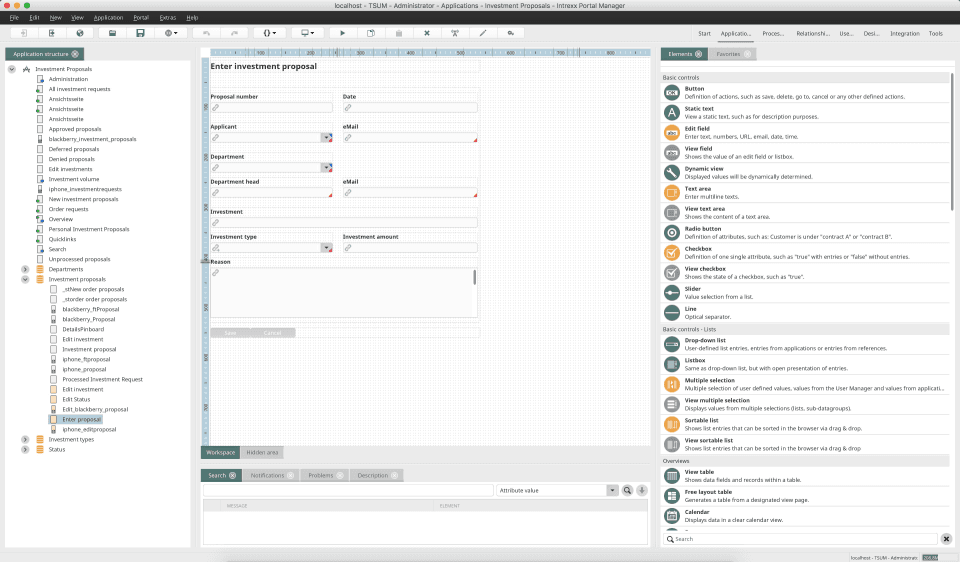Open the Application menu
Viewport: 960px width, 562px height.
click(108, 18)
